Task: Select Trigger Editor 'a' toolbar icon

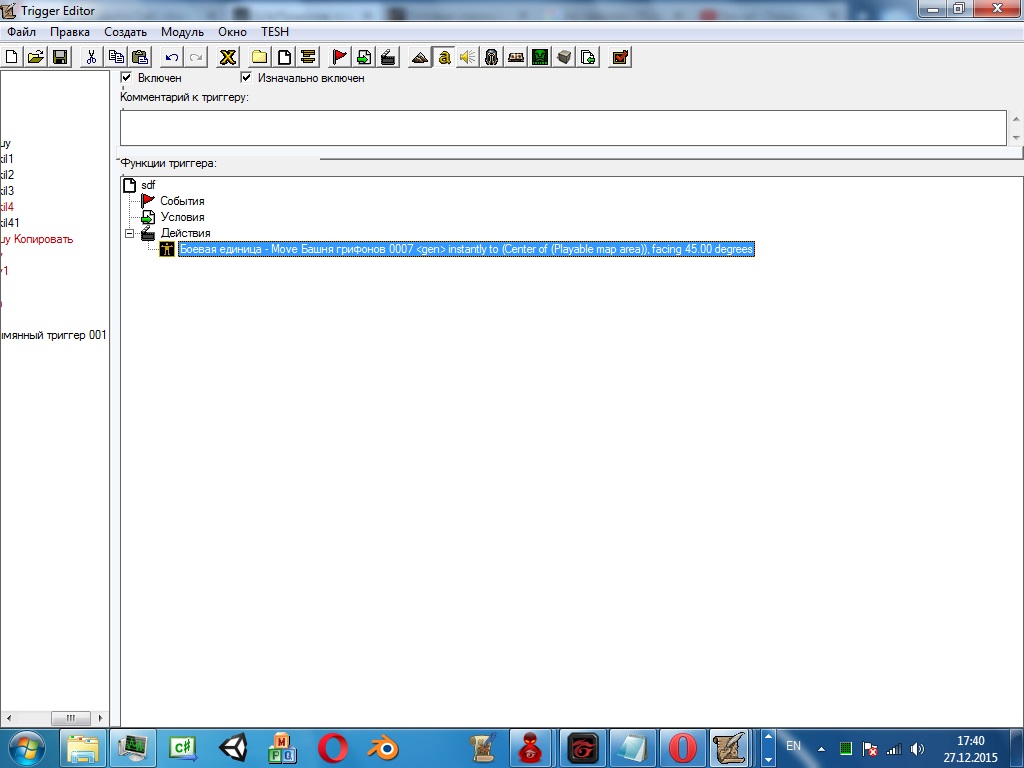Action: (x=444, y=57)
